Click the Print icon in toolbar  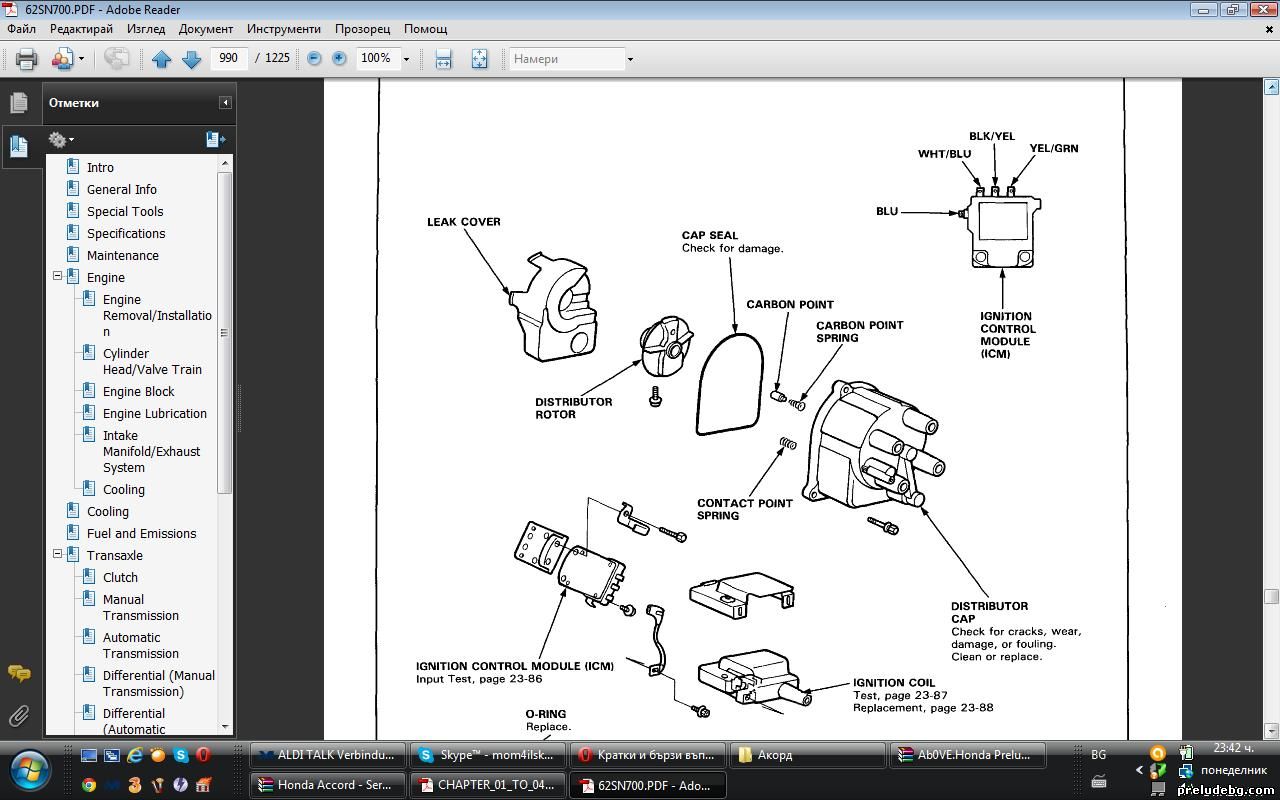click(27, 59)
